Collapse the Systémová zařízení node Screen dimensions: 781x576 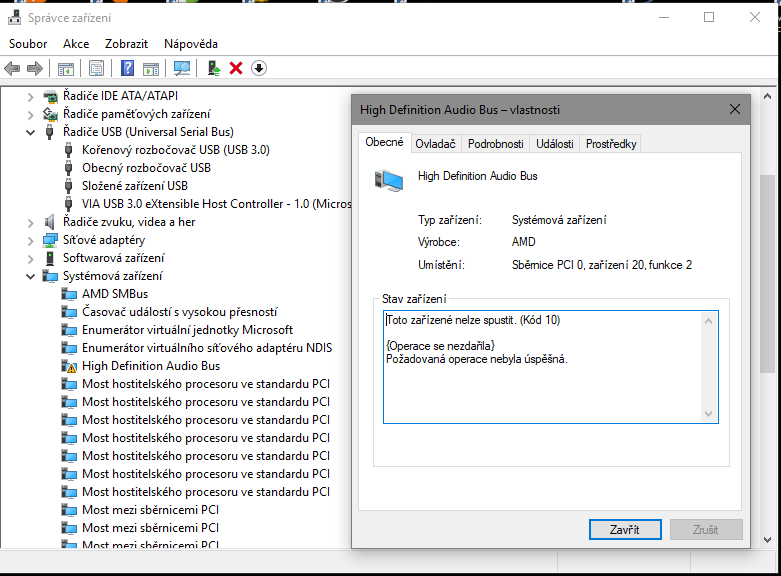pyautogui.click(x=30, y=277)
